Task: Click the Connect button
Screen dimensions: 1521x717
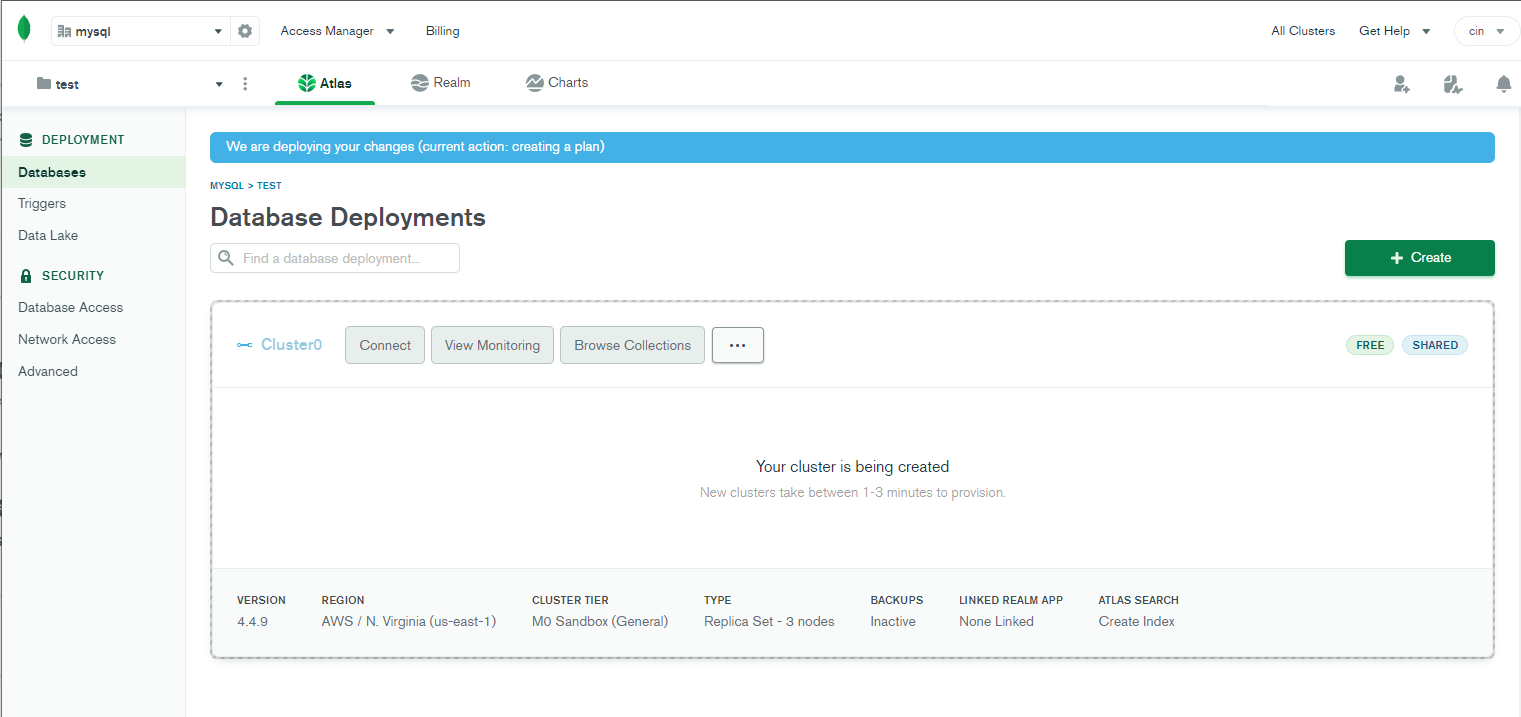Action: pyautogui.click(x=385, y=345)
